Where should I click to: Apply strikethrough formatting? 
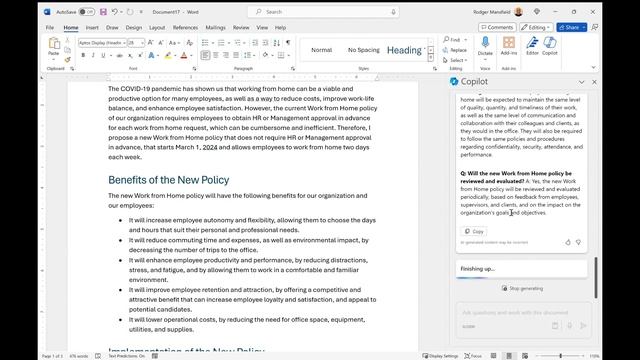[120, 55]
